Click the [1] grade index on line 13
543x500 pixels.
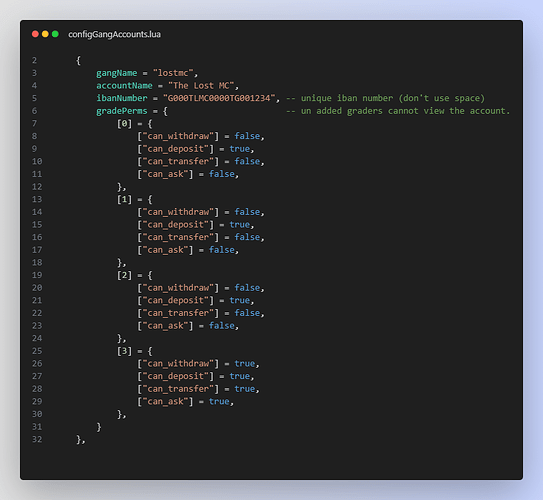124,199
